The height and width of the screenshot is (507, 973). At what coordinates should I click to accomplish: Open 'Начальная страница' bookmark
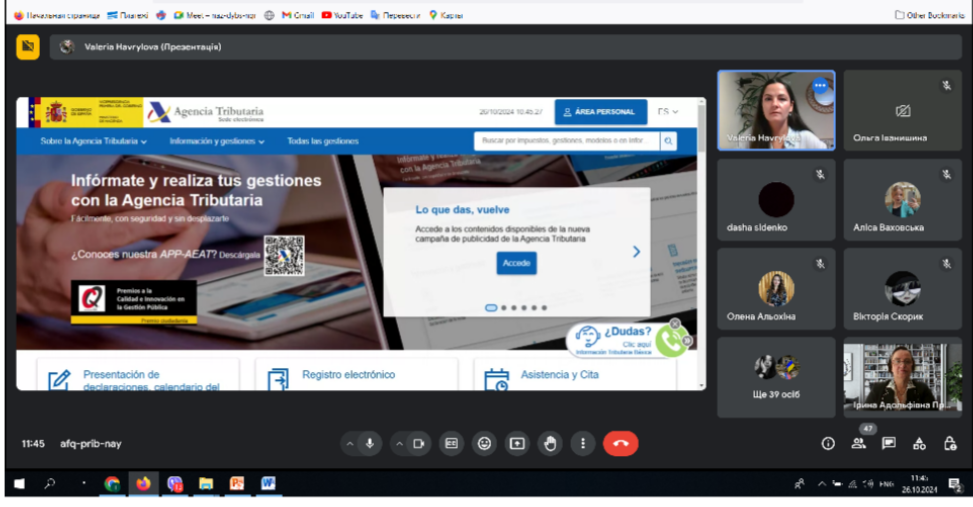(x=57, y=16)
